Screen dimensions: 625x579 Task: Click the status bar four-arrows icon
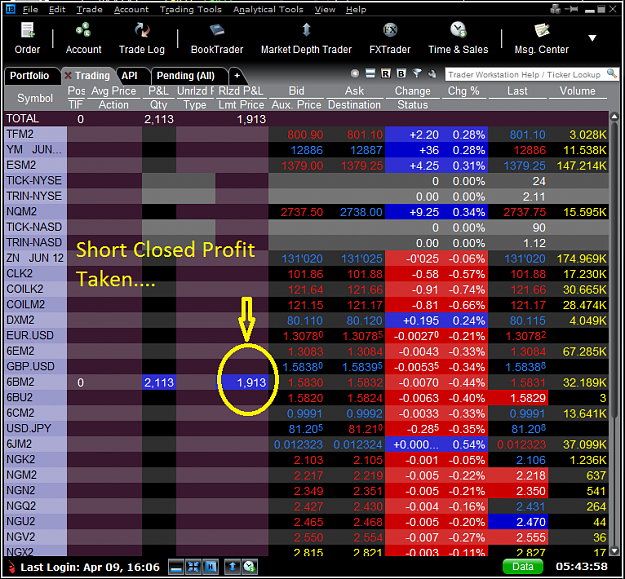coord(193,567)
